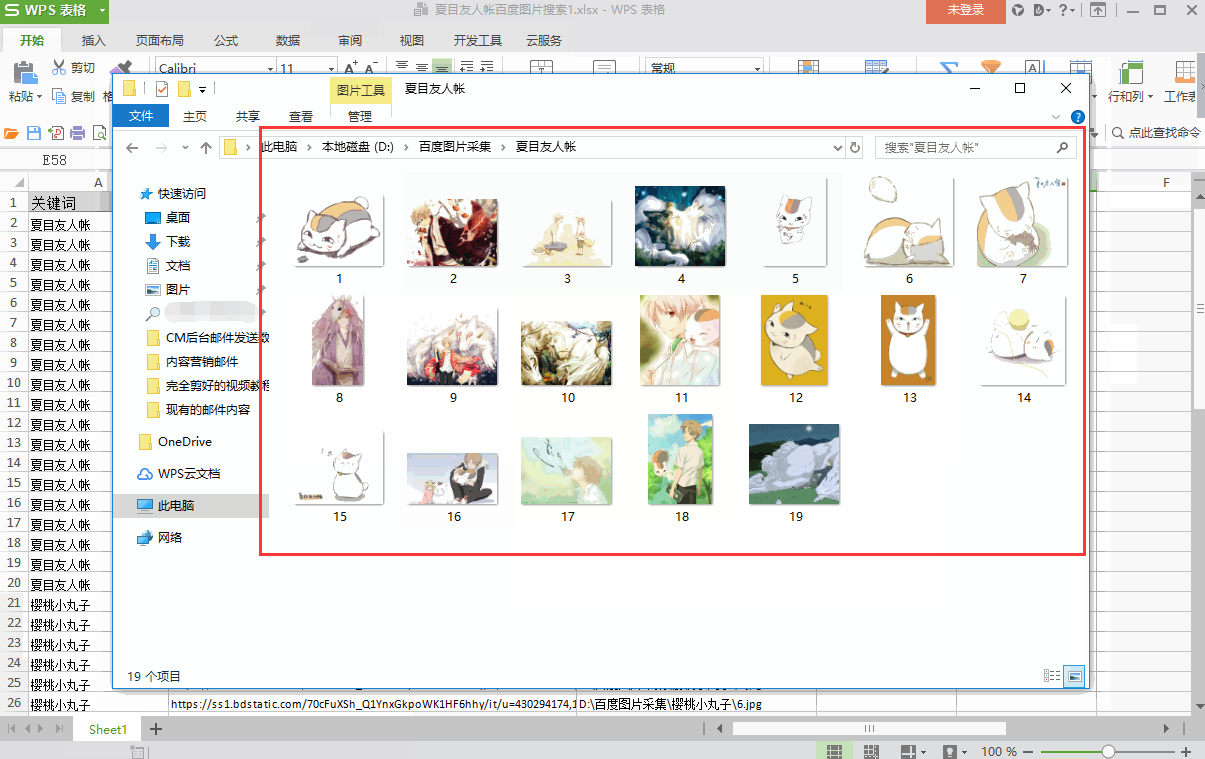Screen dimensions: 1205x759
Task: Click the 未登录 login button in WPS
Action: 965,11
